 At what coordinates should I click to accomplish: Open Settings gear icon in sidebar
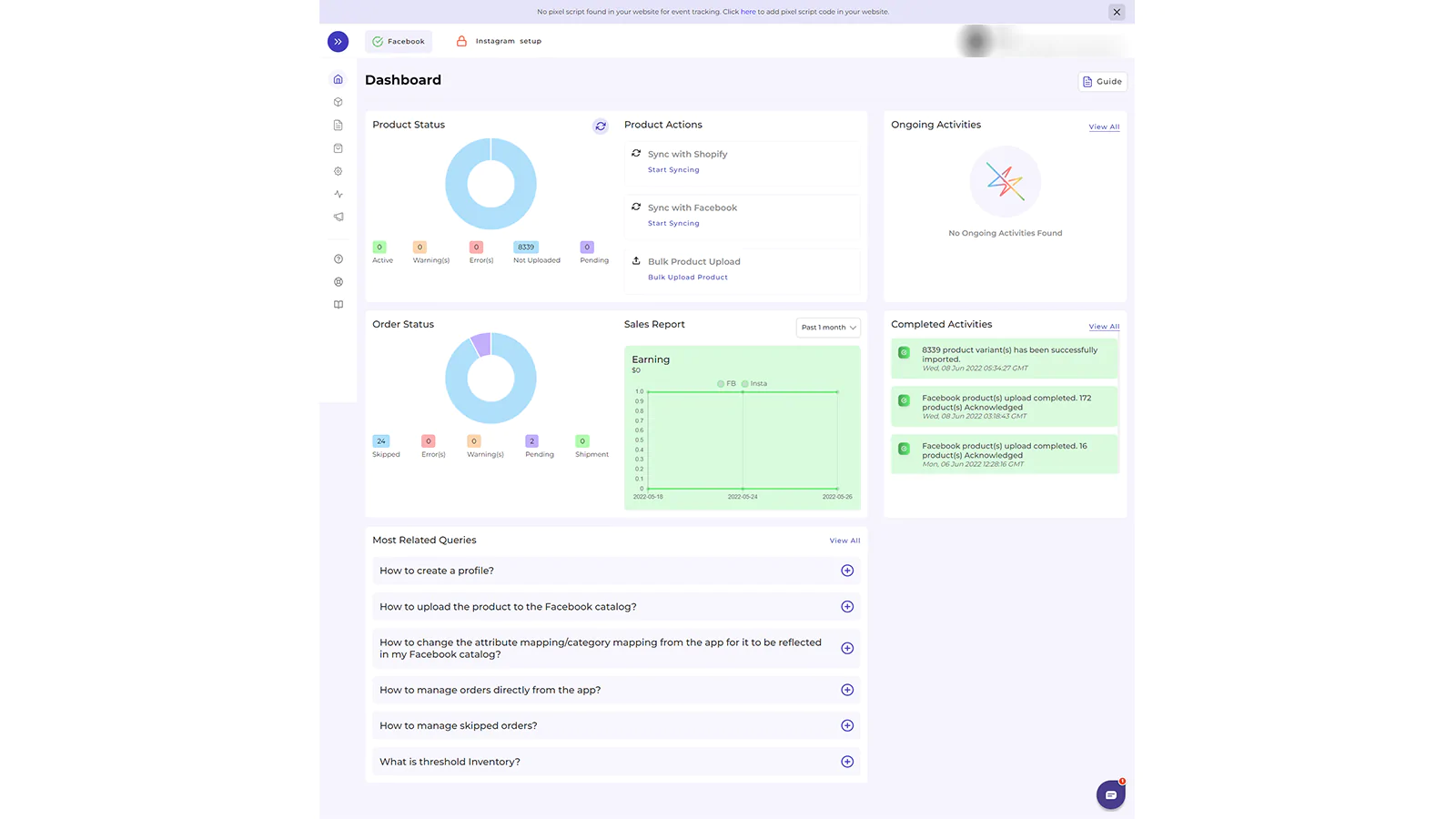339,171
